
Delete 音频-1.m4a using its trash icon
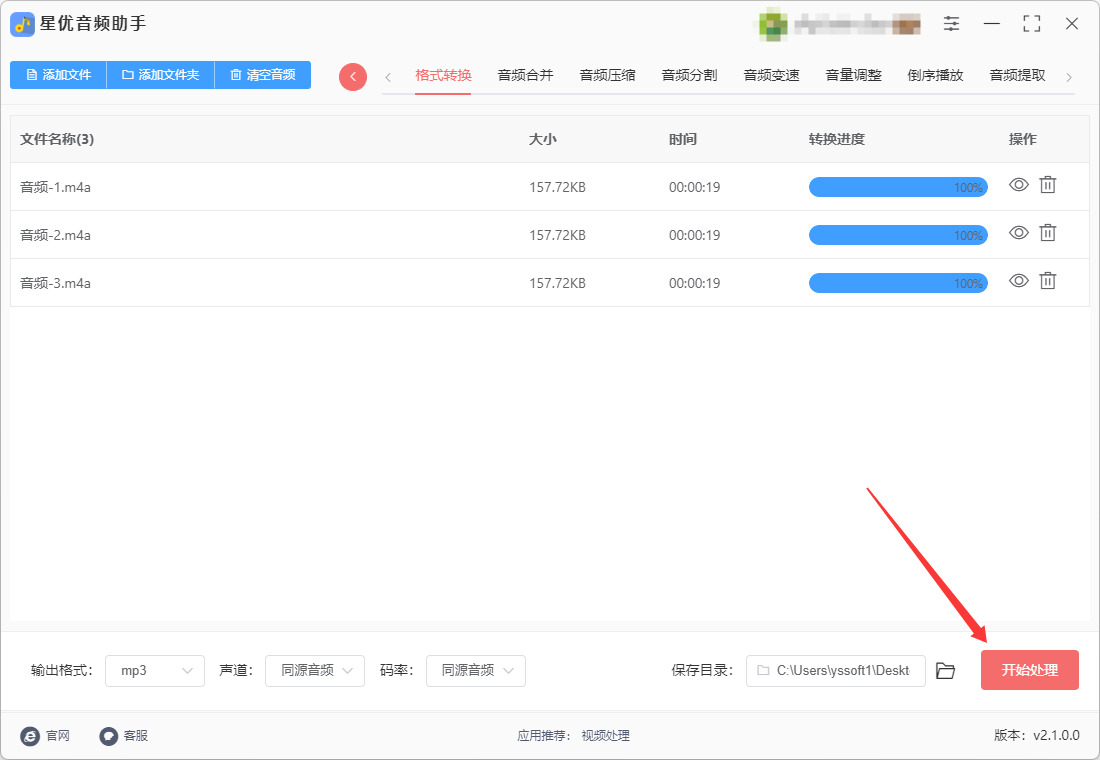pyautogui.click(x=1047, y=185)
